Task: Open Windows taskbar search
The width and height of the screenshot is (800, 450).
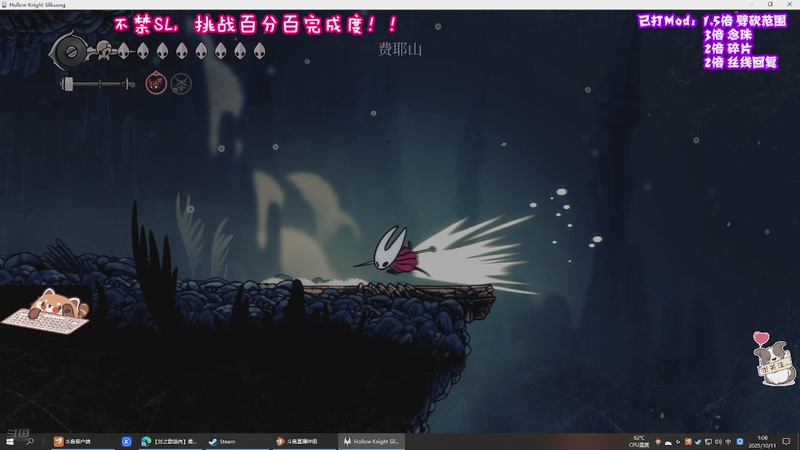Action: [x=31, y=441]
